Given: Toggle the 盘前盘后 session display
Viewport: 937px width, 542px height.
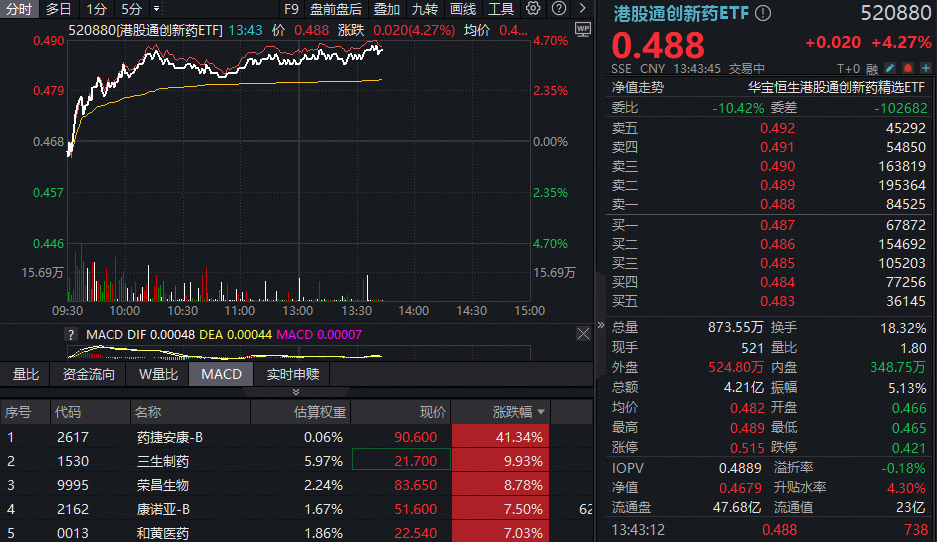Looking at the screenshot, I should pyautogui.click(x=336, y=9).
